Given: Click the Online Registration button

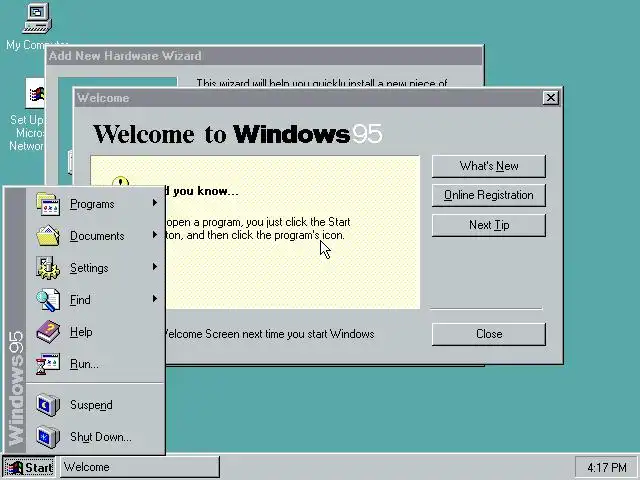Looking at the screenshot, I should [489, 196].
